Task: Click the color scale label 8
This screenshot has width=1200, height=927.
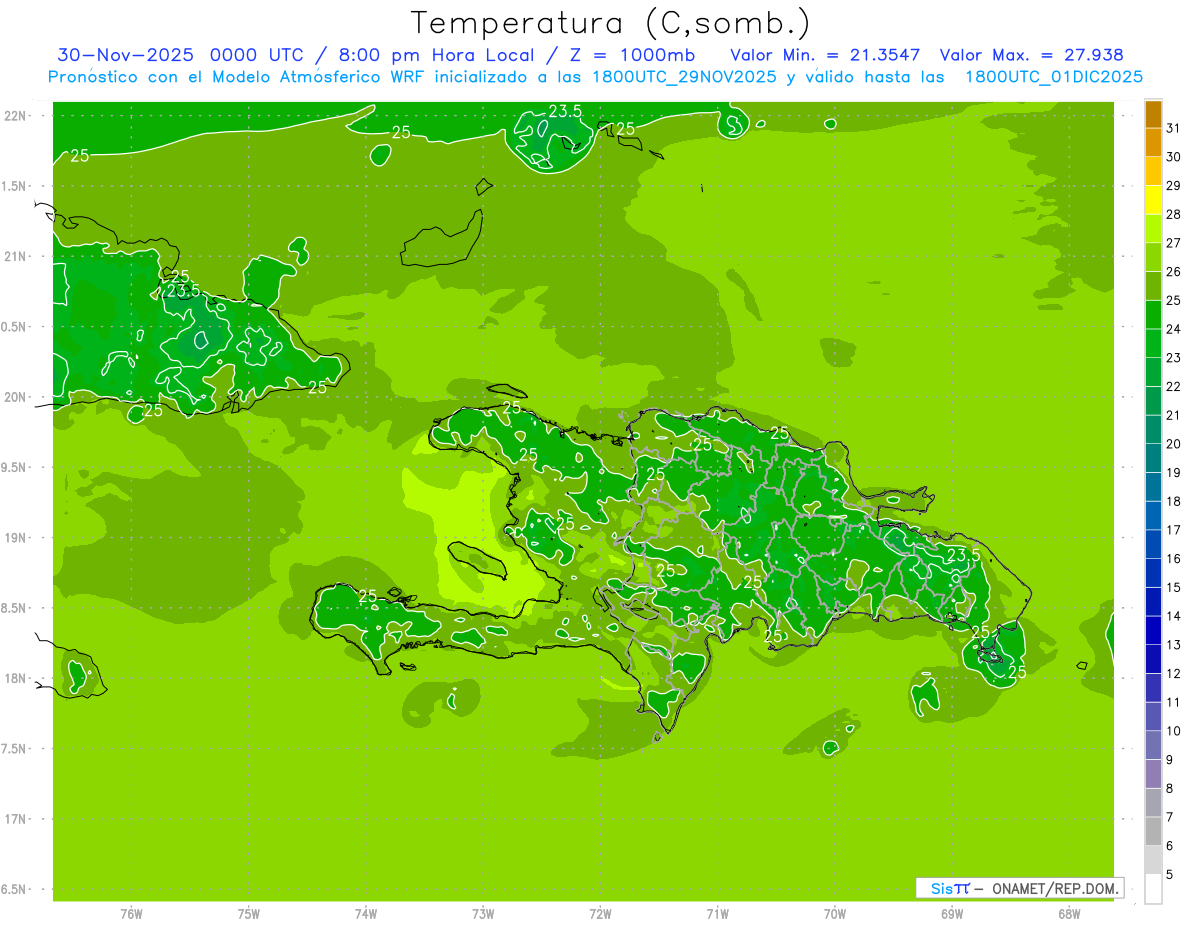Action: [x=1170, y=788]
